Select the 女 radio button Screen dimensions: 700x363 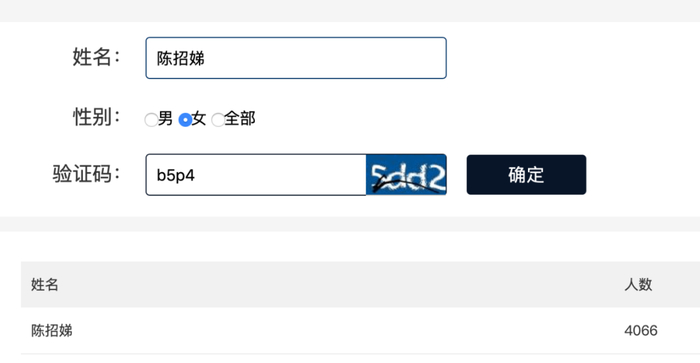coord(185,120)
